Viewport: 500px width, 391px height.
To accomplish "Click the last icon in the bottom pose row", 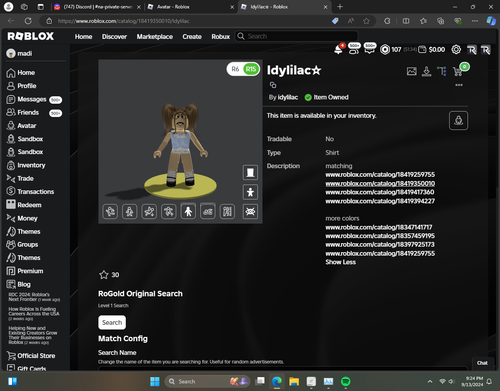I will (227, 211).
